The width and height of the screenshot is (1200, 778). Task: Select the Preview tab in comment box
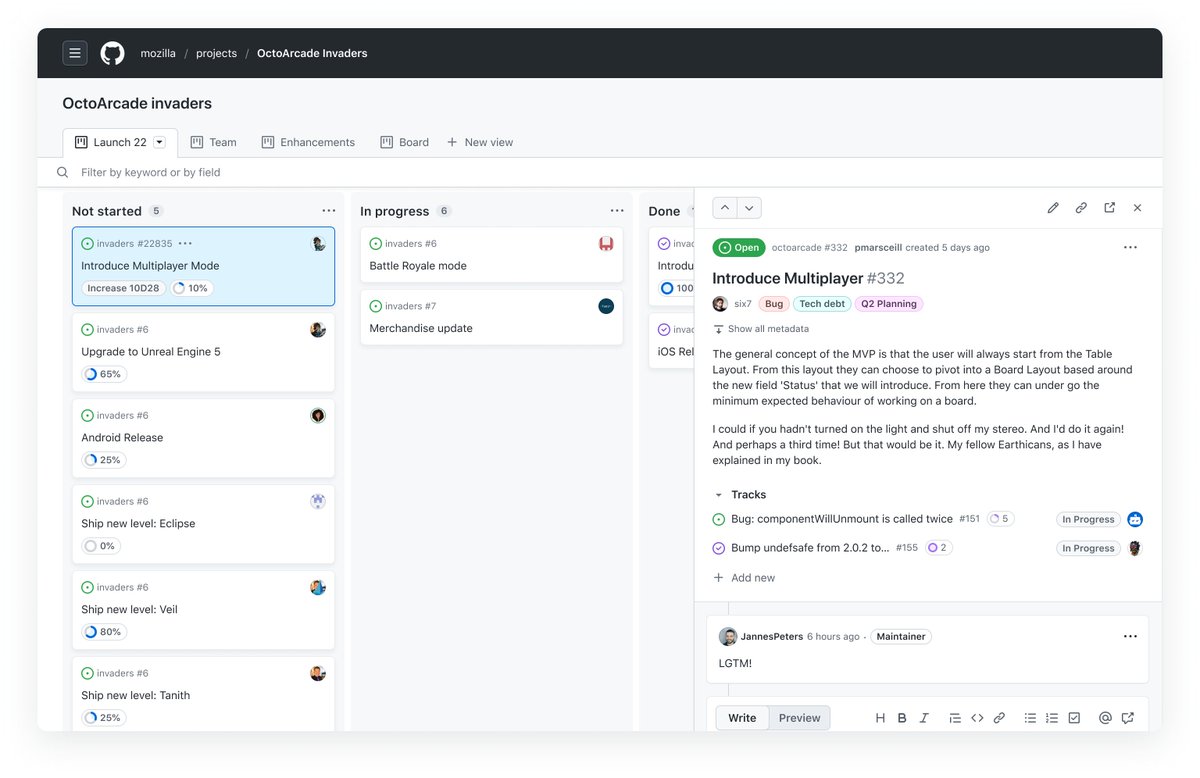click(x=800, y=718)
